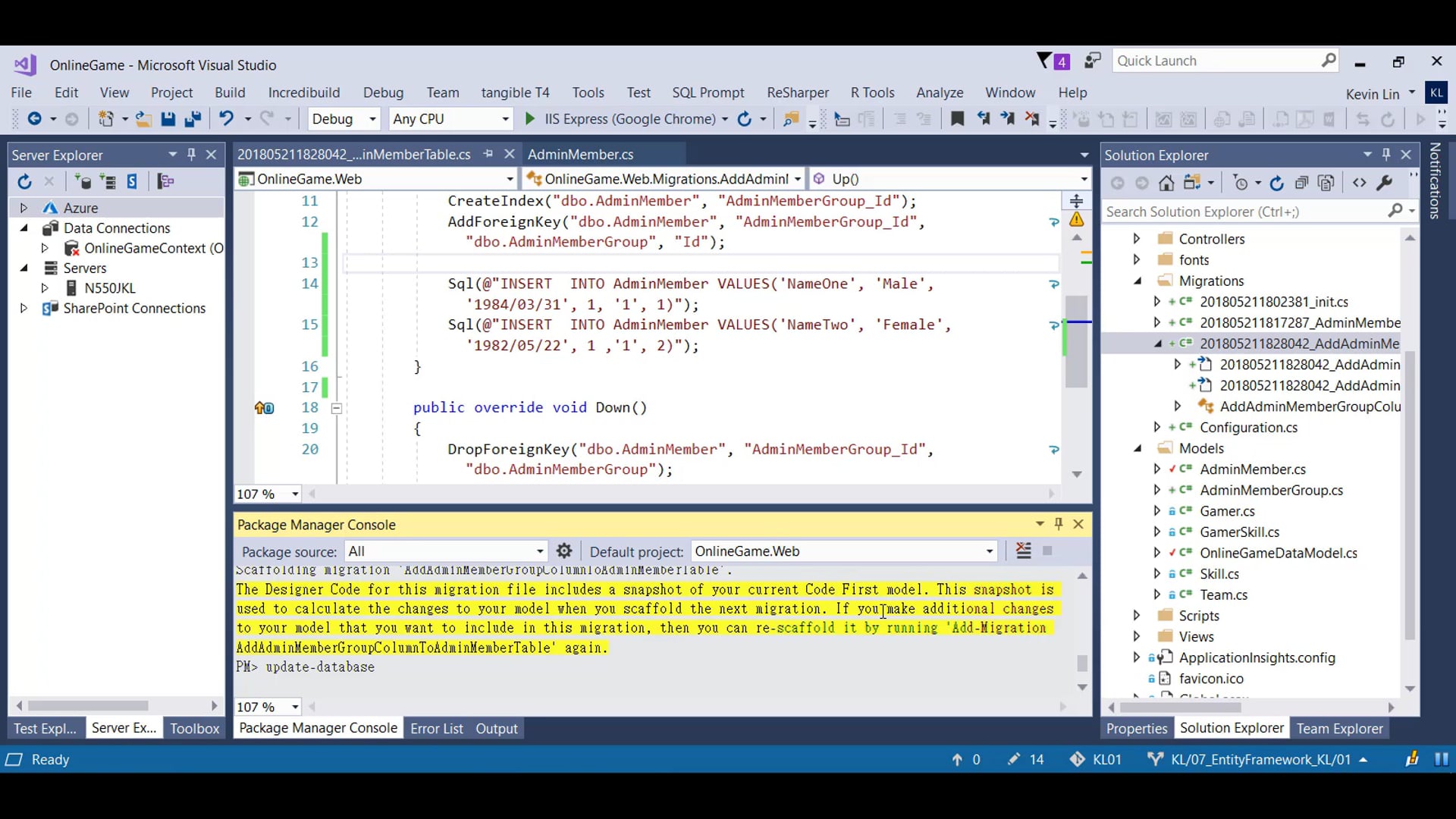Toggle a bookmark on the current line
The height and width of the screenshot is (819, 1456).
pos(958,119)
